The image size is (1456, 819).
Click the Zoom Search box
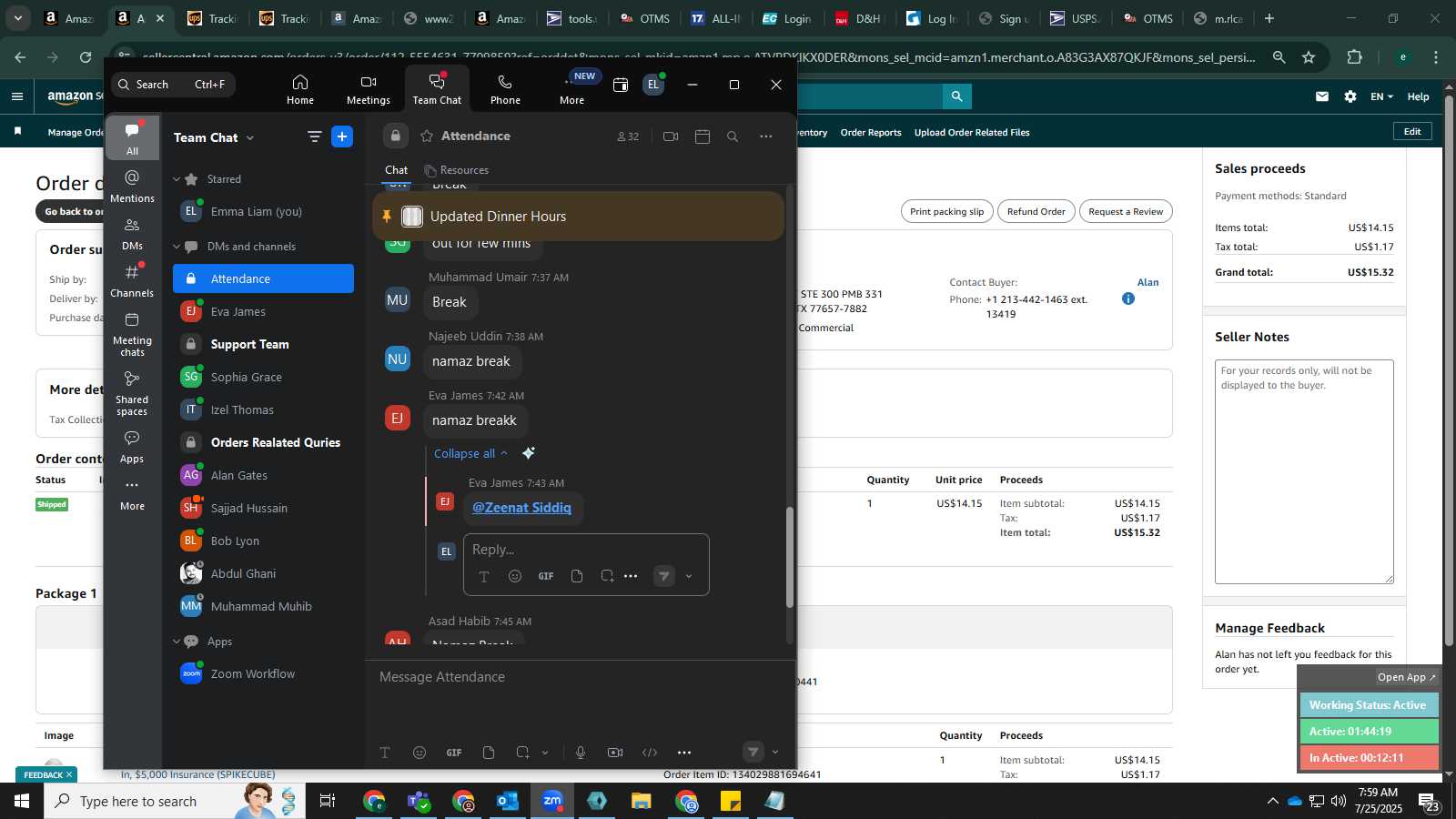click(x=173, y=85)
